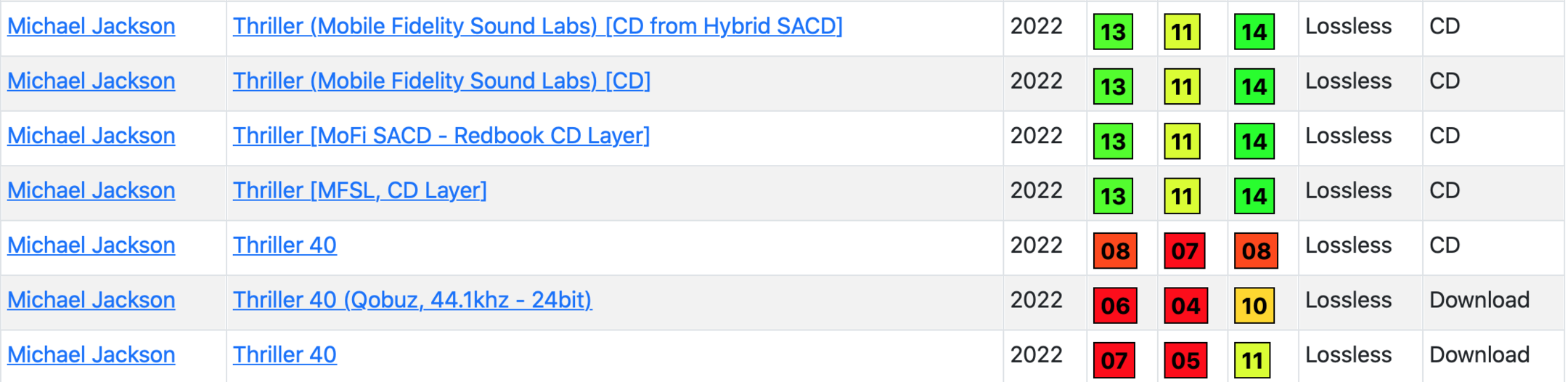
Task: Click green 13 badge in MoFi SACD row
Action: [x=1113, y=142]
